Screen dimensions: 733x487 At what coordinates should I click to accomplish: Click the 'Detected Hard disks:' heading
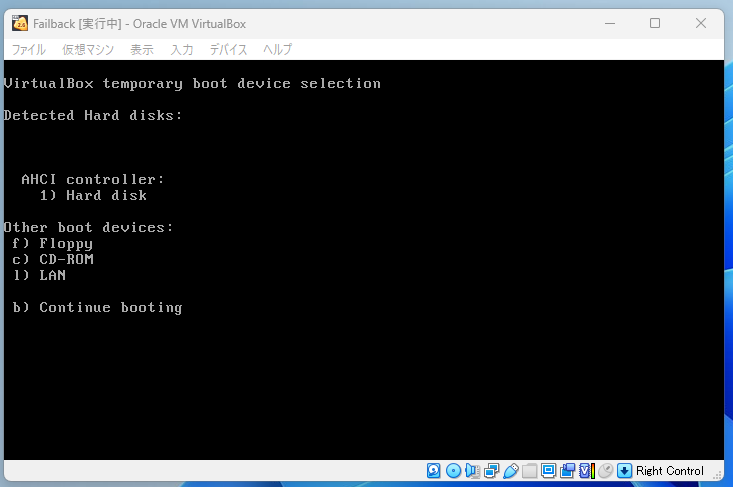point(93,115)
